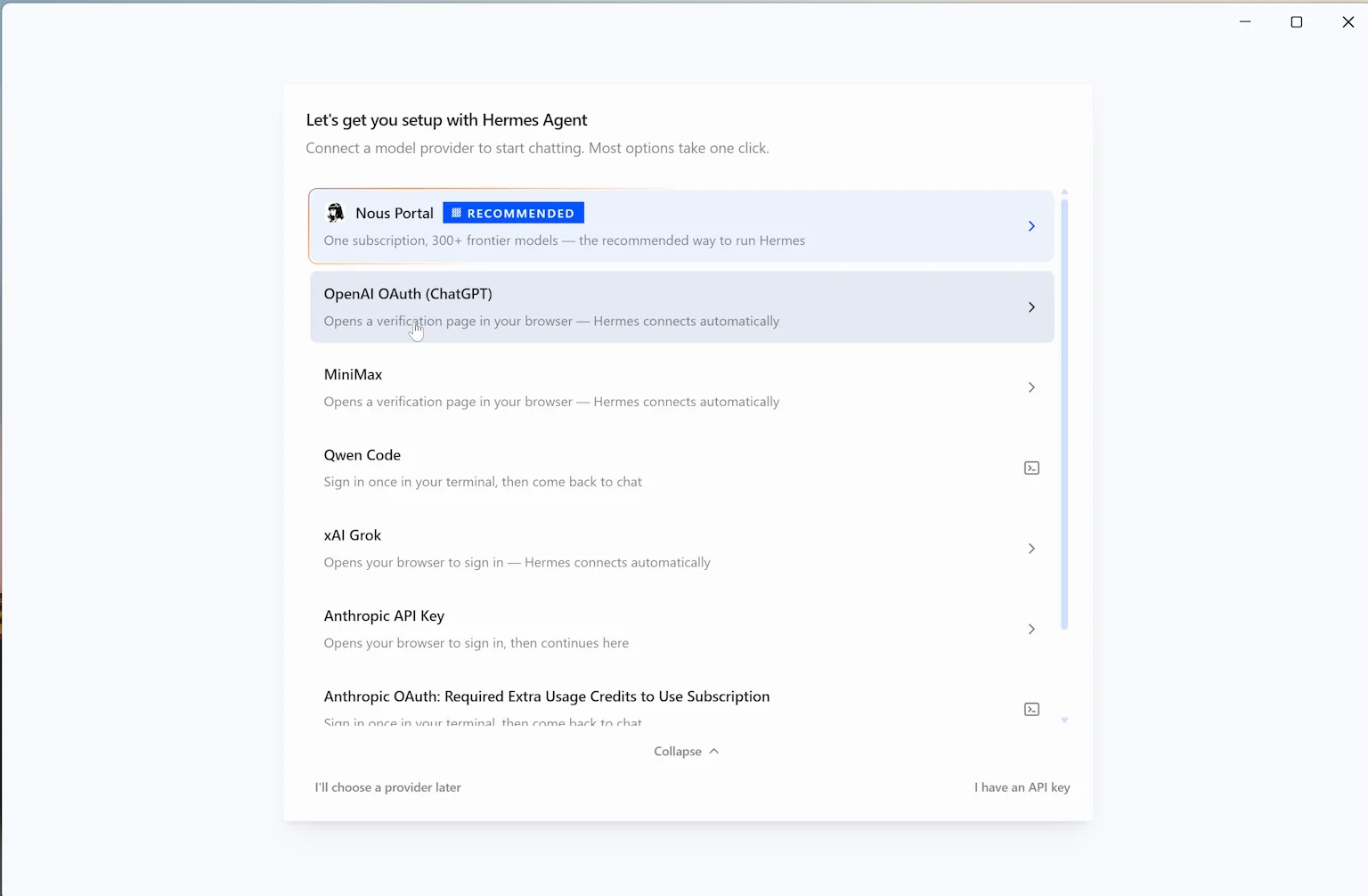Click Qwen Code "Sign in once in your terminal" text
1368x896 pixels.
pyautogui.click(x=483, y=482)
